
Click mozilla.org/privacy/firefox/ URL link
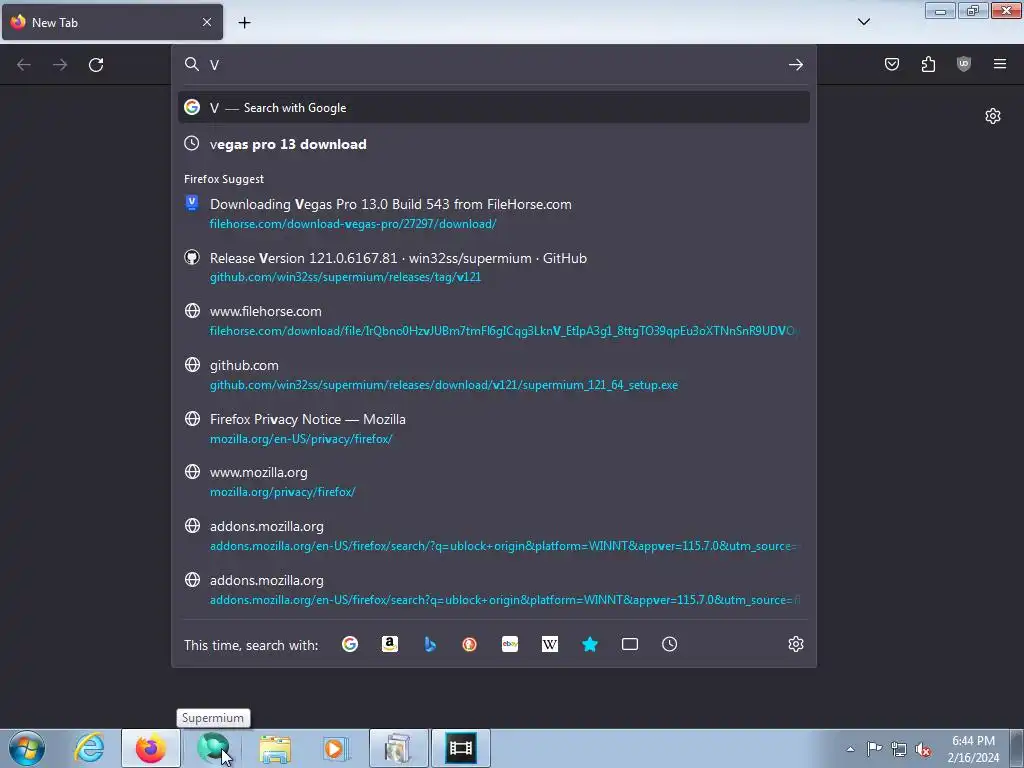[x=282, y=492]
